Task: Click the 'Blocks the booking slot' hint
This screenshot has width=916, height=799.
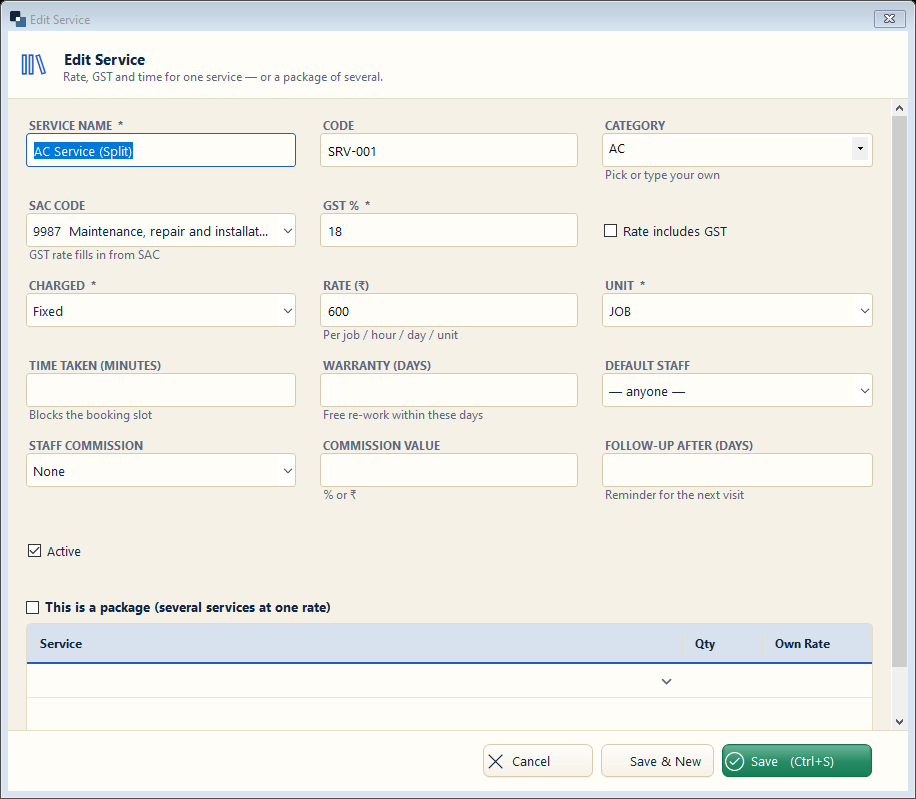Action: 91,415
